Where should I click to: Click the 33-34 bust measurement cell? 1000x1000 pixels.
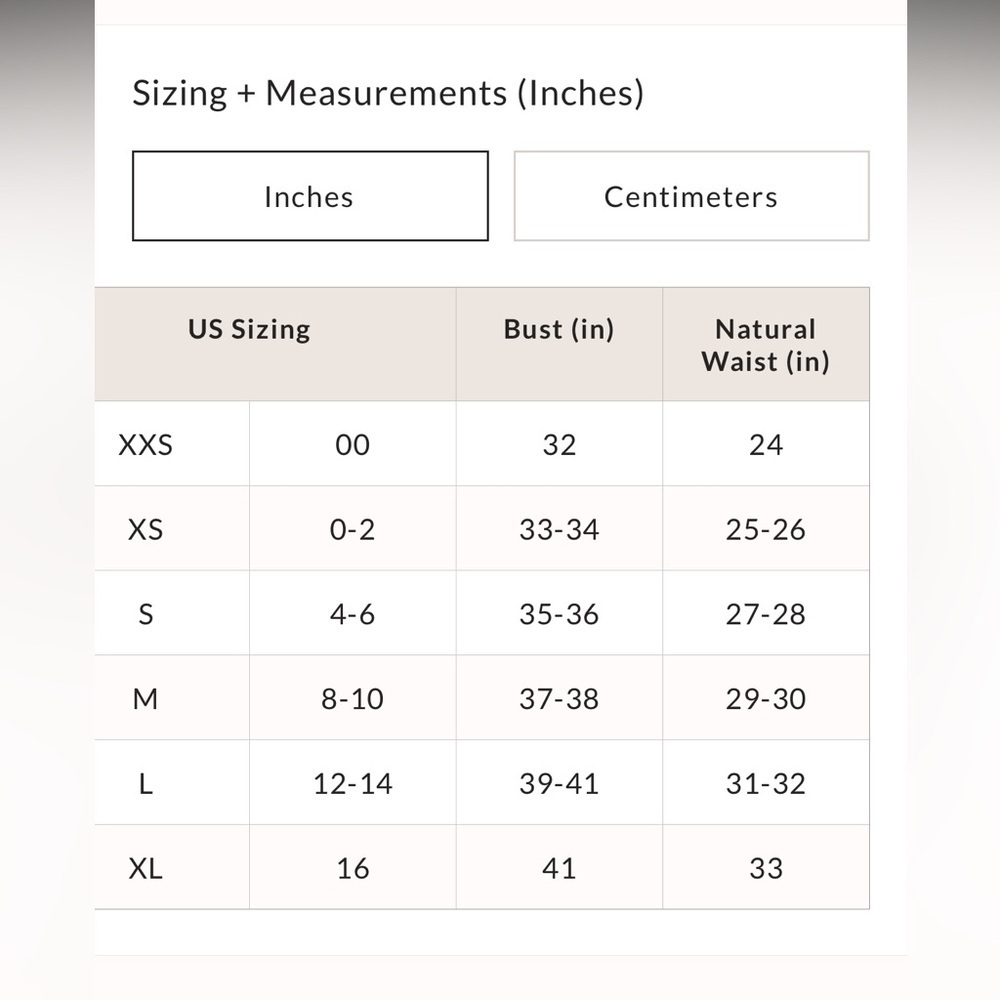[559, 529]
